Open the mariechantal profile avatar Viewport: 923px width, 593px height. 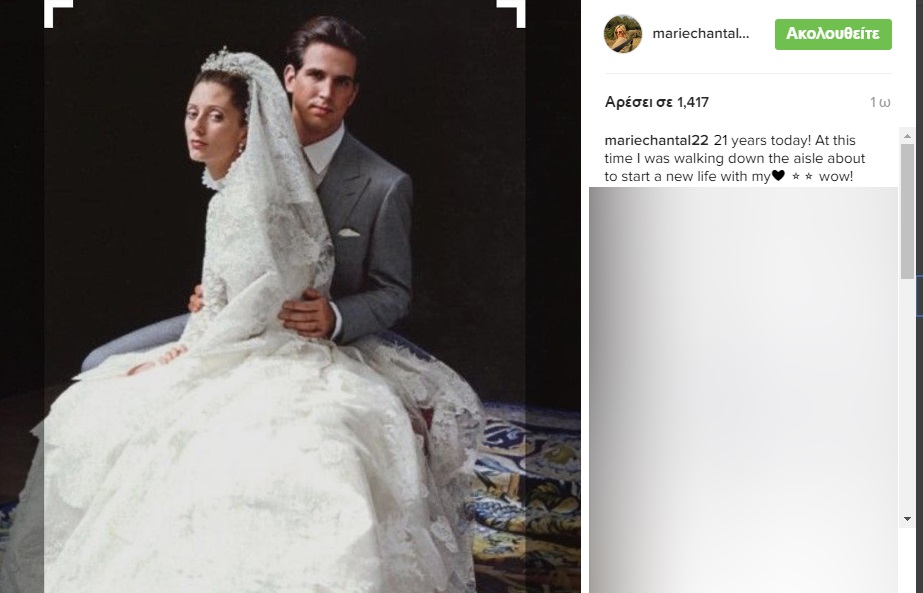click(x=623, y=34)
